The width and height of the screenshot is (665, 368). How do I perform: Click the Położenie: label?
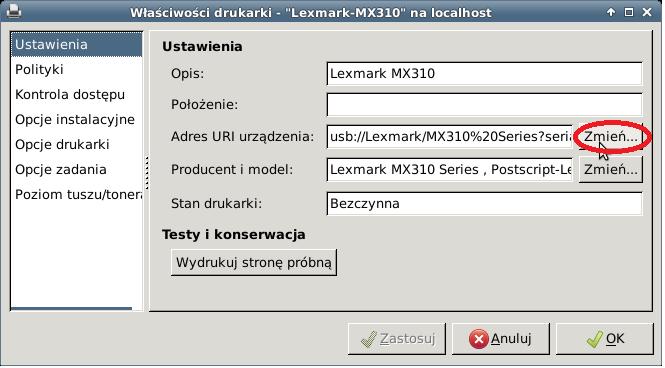[205, 105]
